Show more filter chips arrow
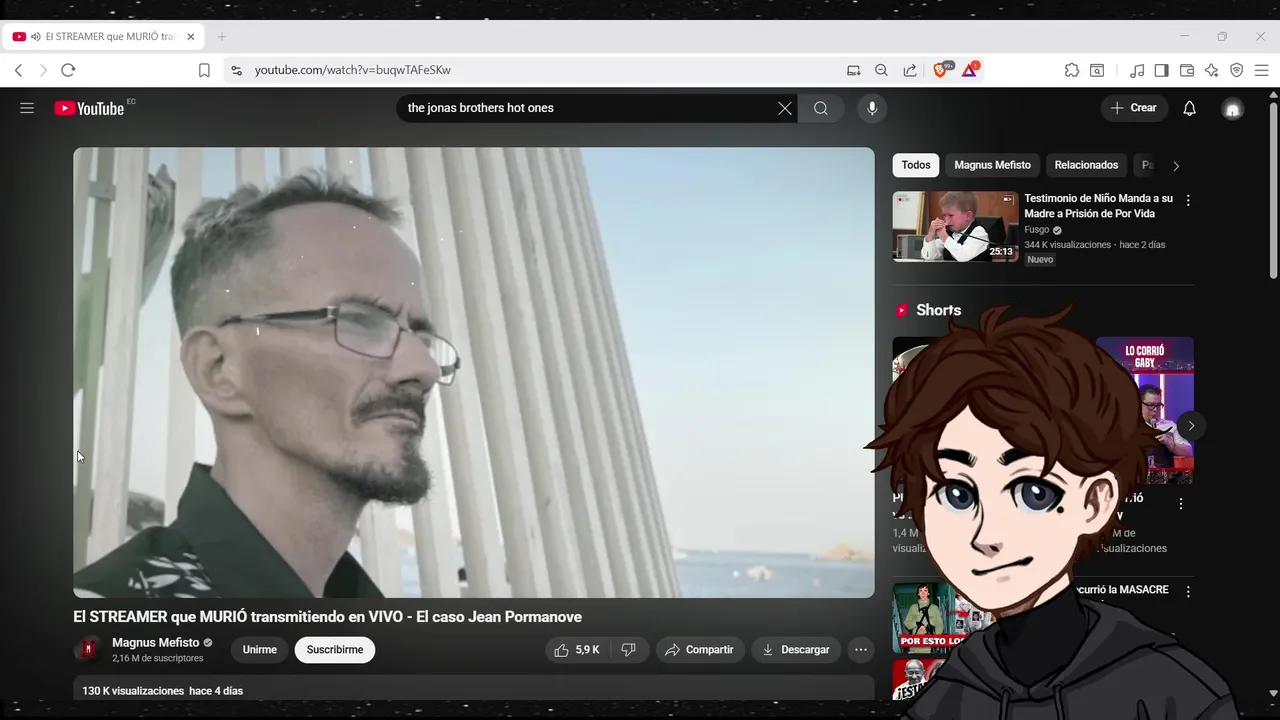This screenshot has height=720, width=1280. tap(1176, 166)
